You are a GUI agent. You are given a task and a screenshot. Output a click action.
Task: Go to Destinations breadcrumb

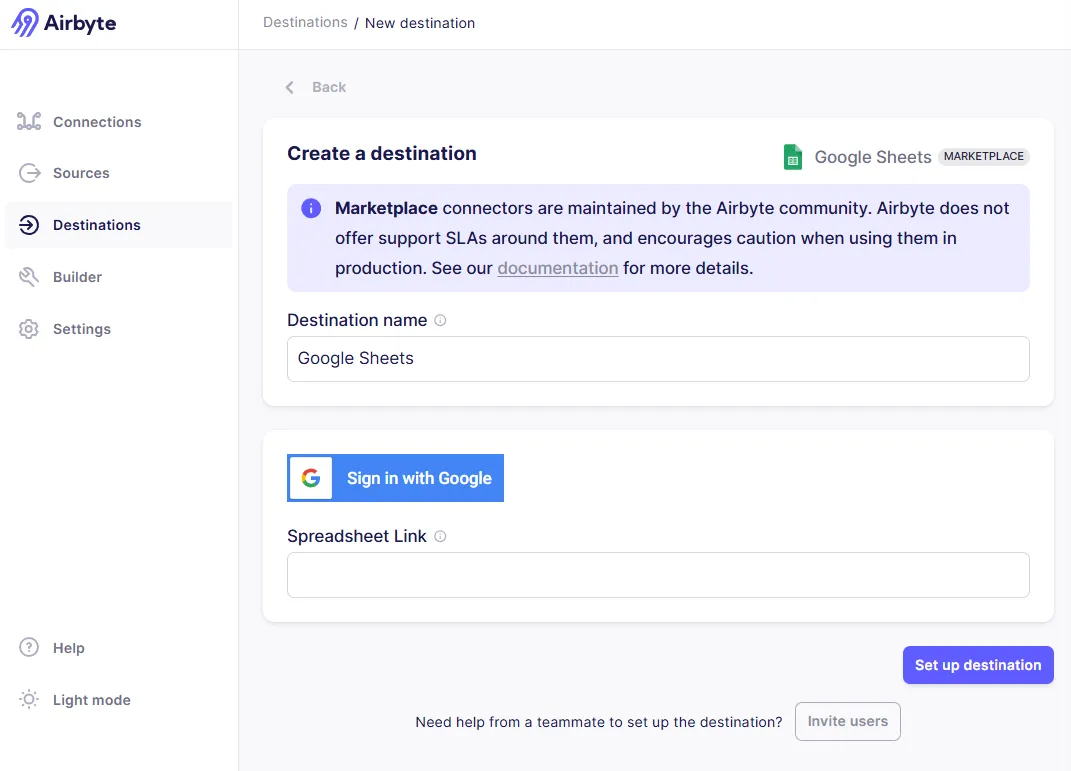(305, 23)
